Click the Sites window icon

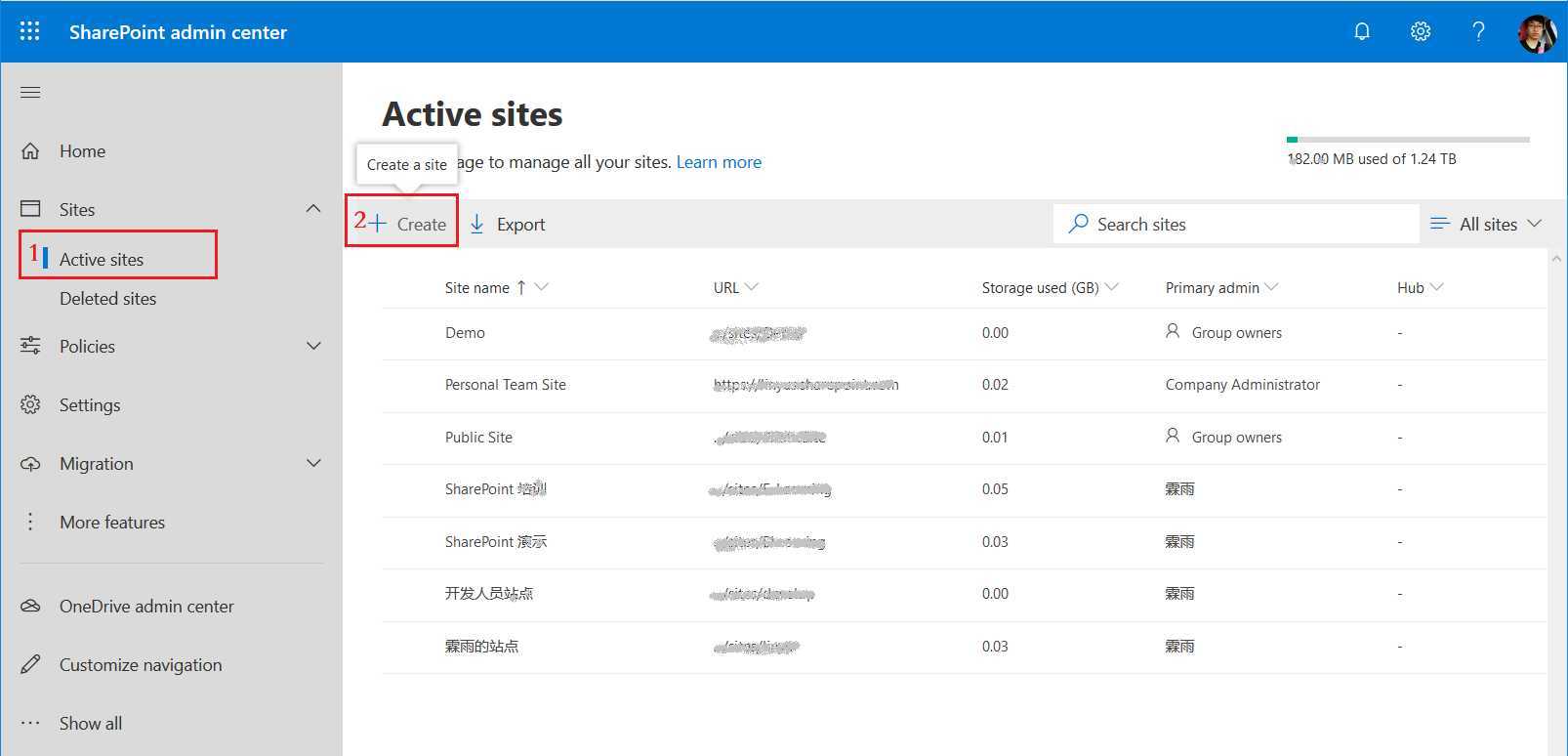30,209
